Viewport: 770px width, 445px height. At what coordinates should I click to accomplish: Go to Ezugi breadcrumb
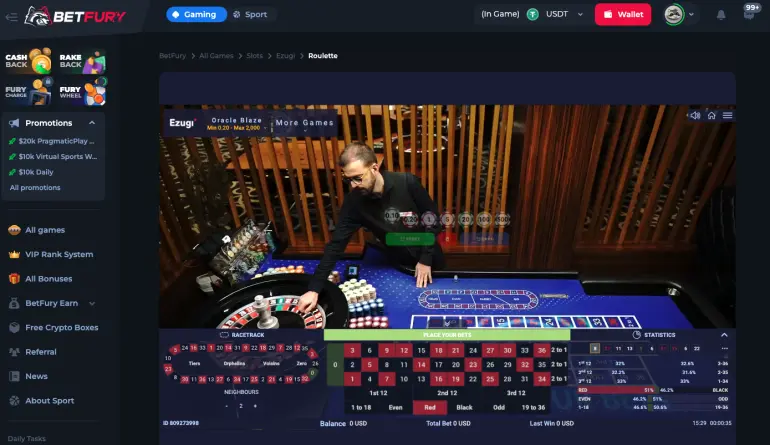pos(285,56)
